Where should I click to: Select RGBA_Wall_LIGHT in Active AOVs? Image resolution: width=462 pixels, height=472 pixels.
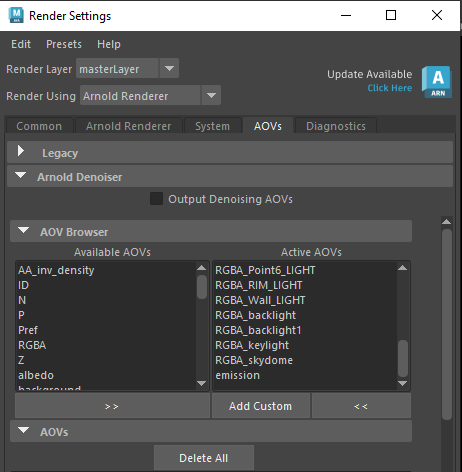click(x=260, y=300)
